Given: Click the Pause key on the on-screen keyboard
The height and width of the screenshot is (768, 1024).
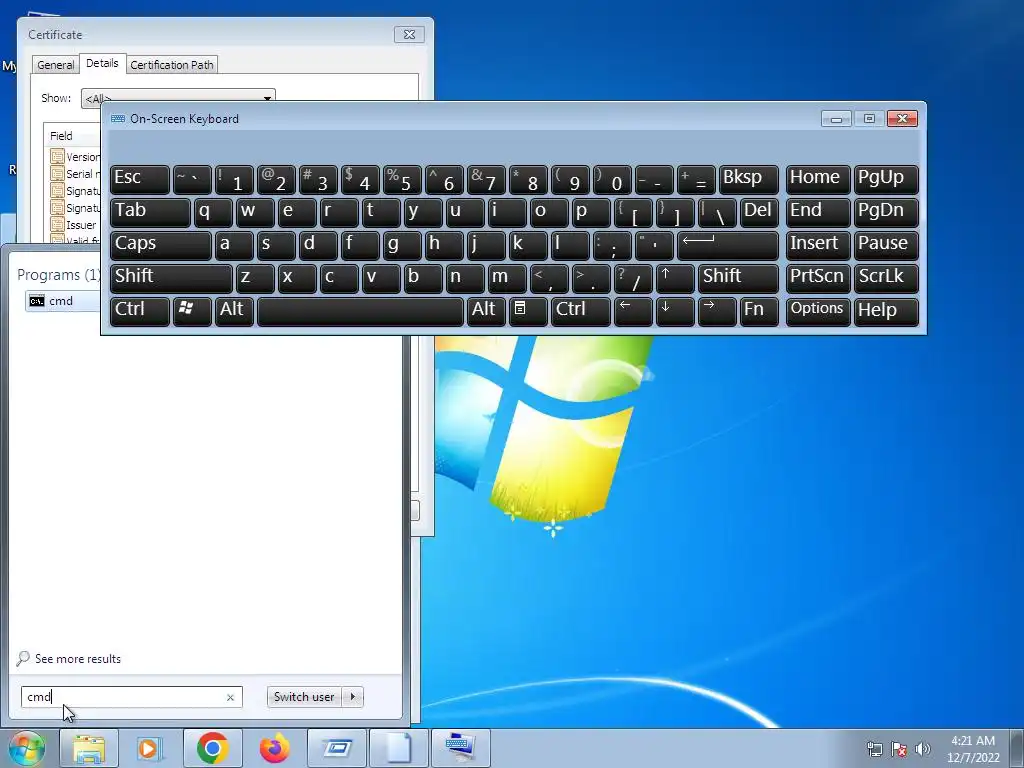Looking at the screenshot, I should tap(886, 246).
